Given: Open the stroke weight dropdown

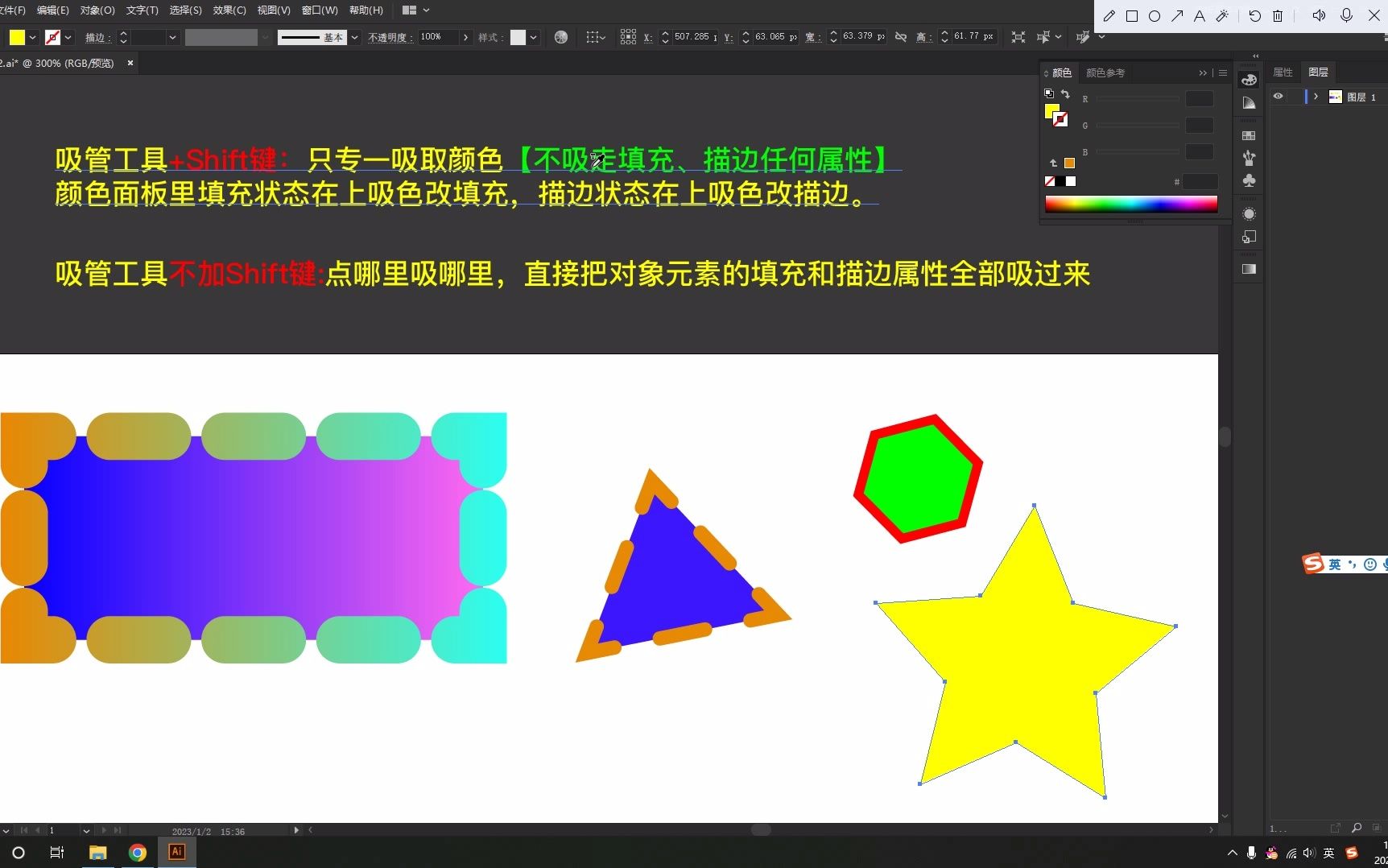Looking at the screenshot, I should point(172,37).
